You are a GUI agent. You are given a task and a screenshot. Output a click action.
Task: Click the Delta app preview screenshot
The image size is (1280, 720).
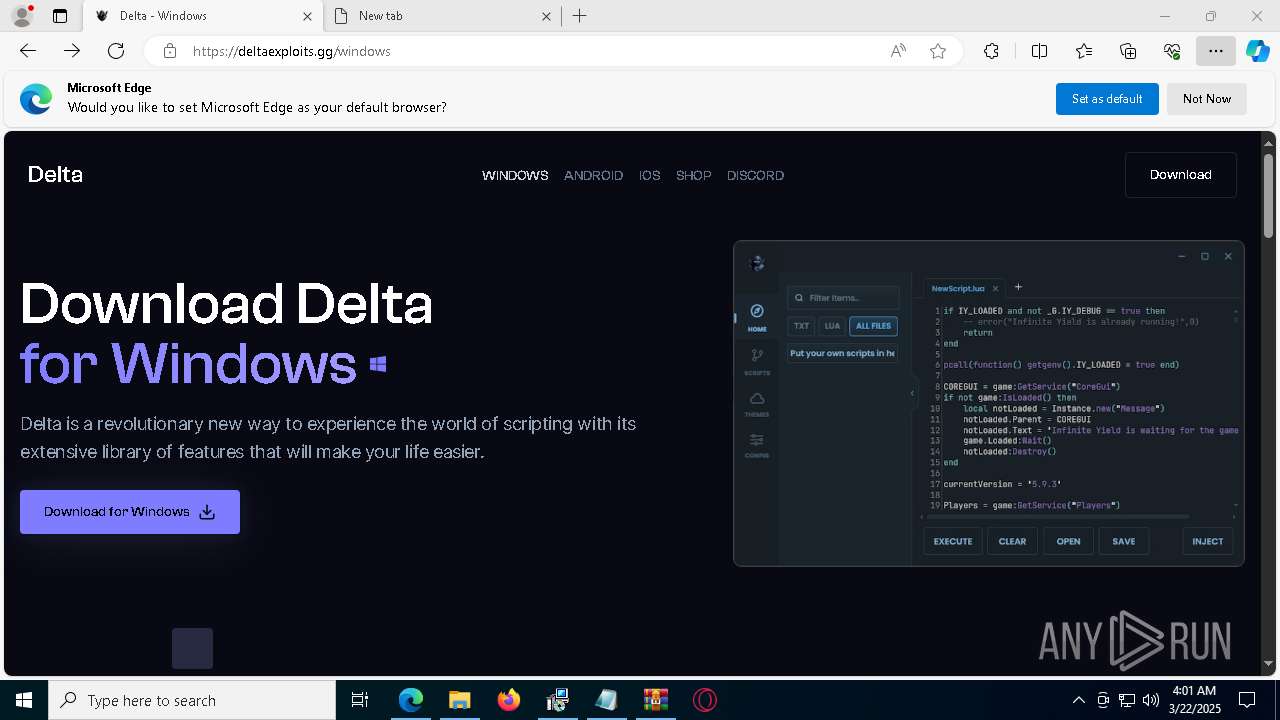click(x=989, y=404)
